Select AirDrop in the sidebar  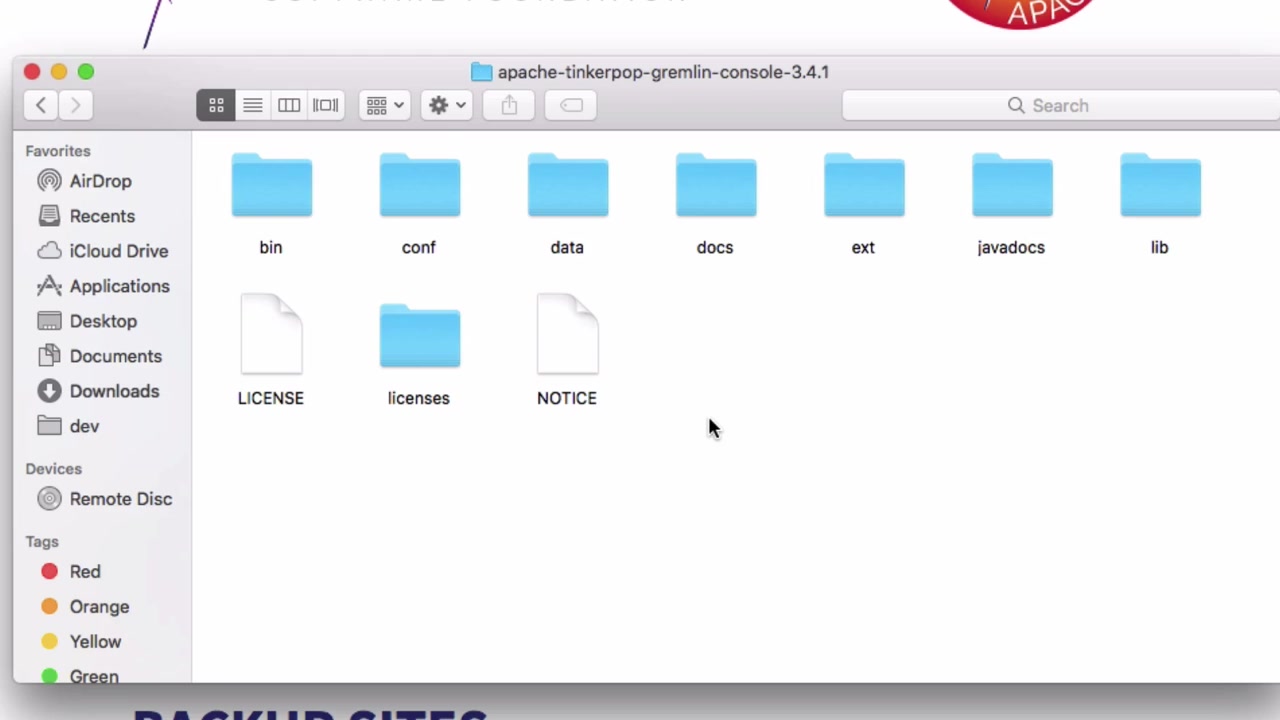pyautogui.click(x=102, y=181)
